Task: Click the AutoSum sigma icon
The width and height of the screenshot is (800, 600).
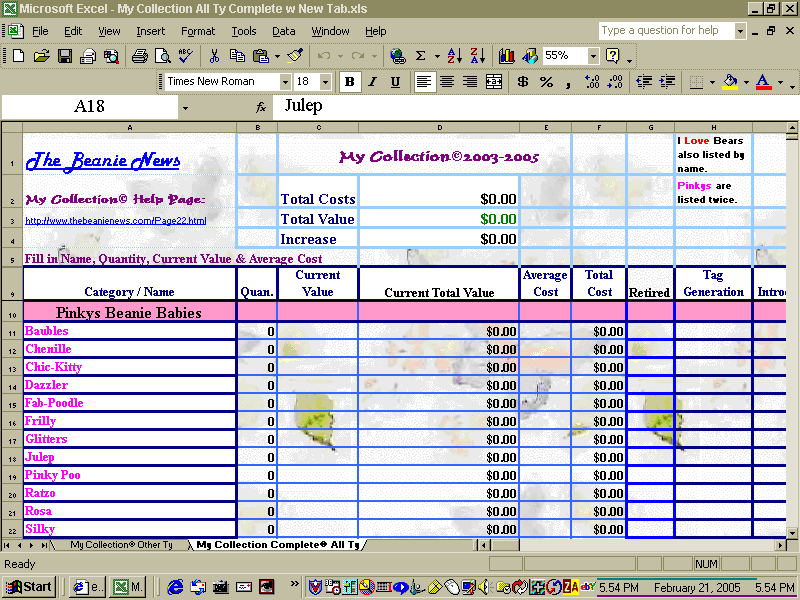Action: point(421,56)
